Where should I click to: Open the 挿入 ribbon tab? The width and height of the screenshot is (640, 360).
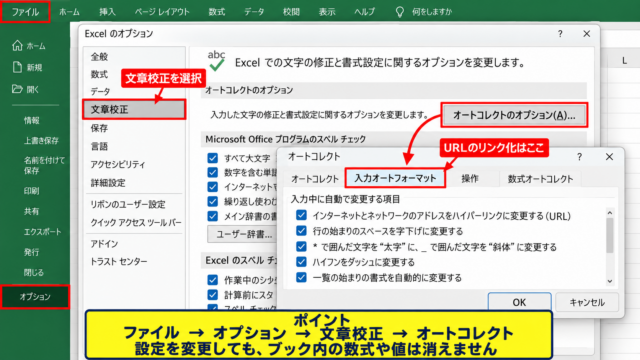point(107,12)
